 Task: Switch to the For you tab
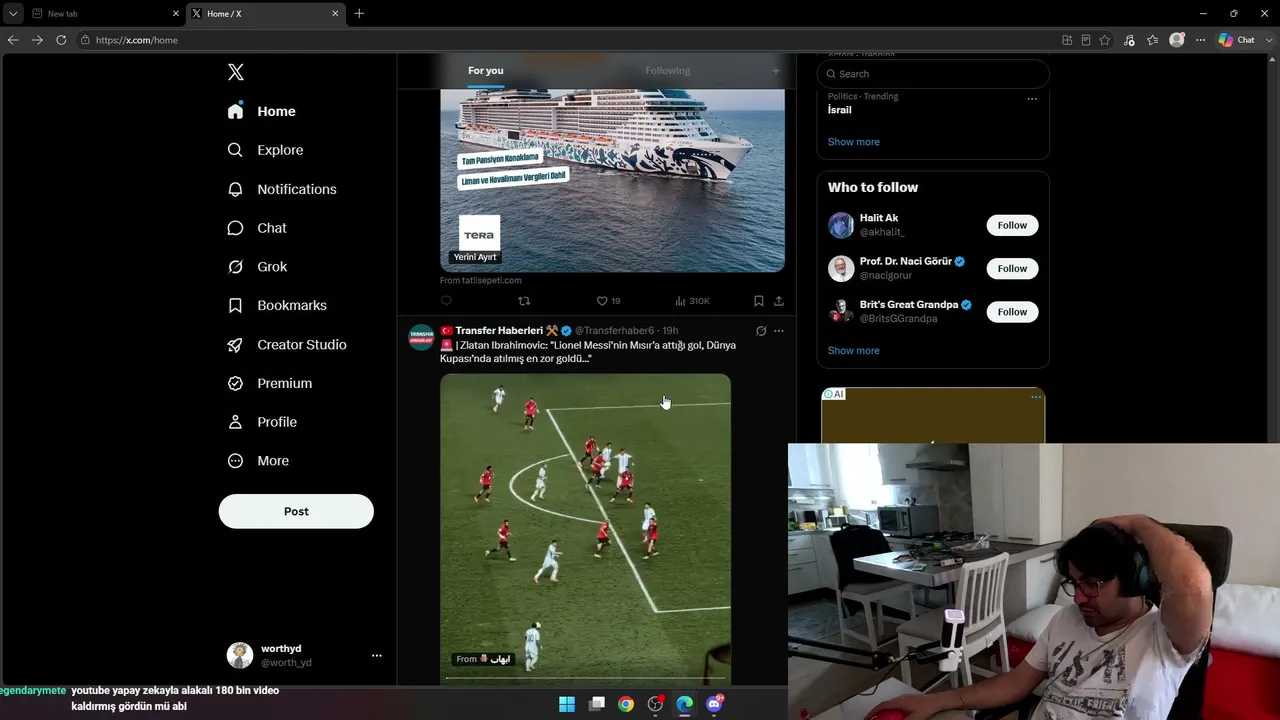pos(486,70)
